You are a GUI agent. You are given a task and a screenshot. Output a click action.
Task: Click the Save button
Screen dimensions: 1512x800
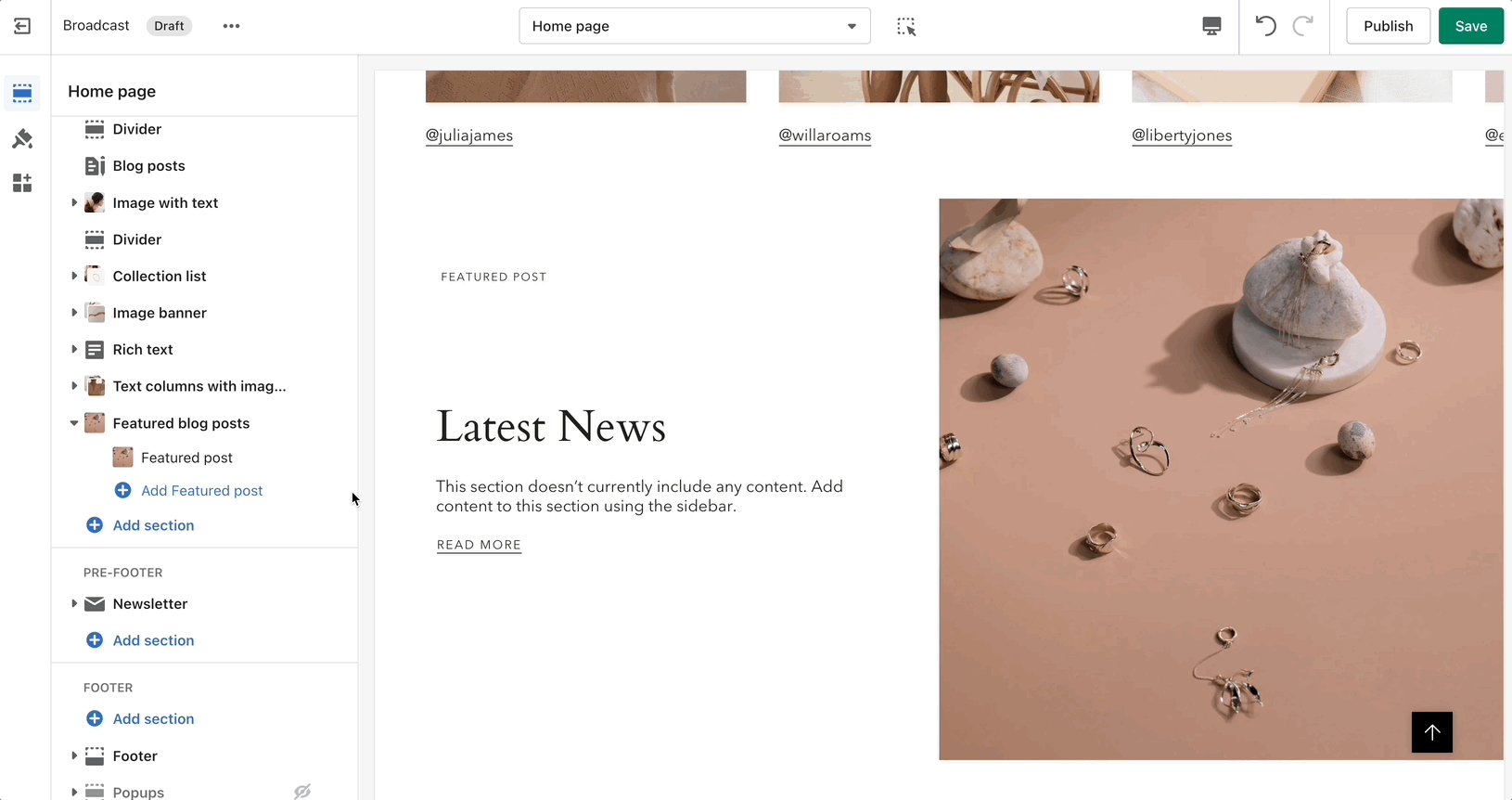[1471, 26]
